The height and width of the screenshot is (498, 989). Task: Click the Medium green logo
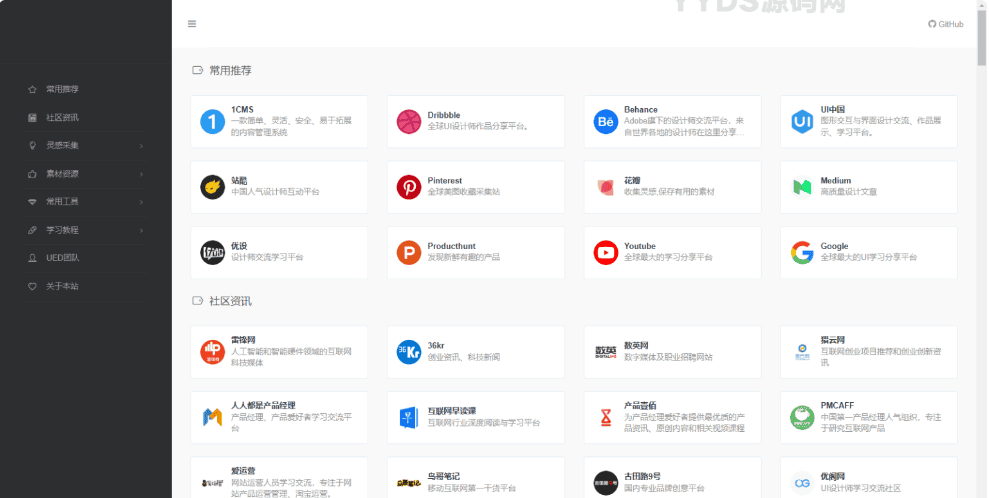coord(802,187)
